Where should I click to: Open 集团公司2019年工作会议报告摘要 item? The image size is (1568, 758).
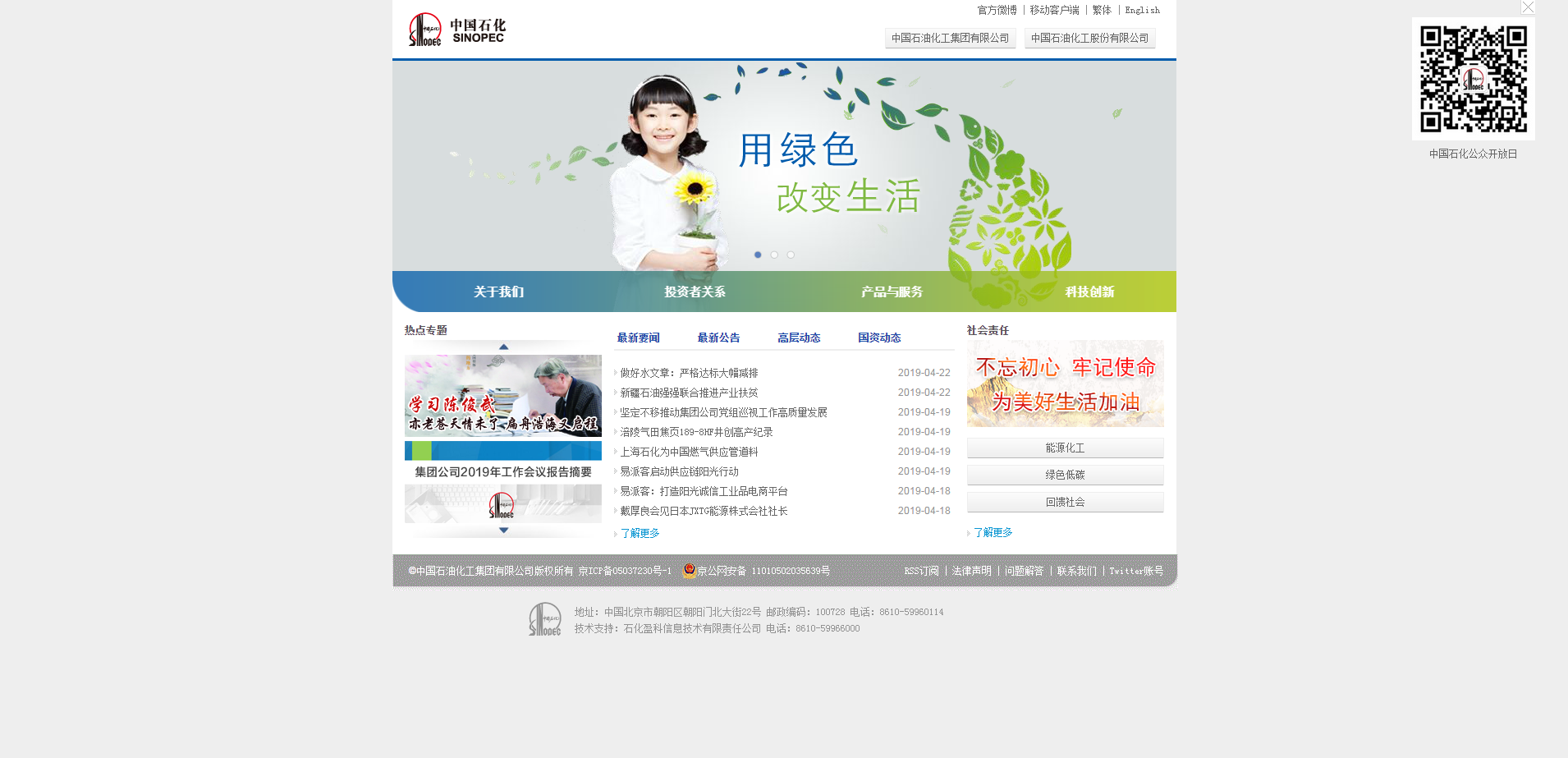click(x=503, y=471)
